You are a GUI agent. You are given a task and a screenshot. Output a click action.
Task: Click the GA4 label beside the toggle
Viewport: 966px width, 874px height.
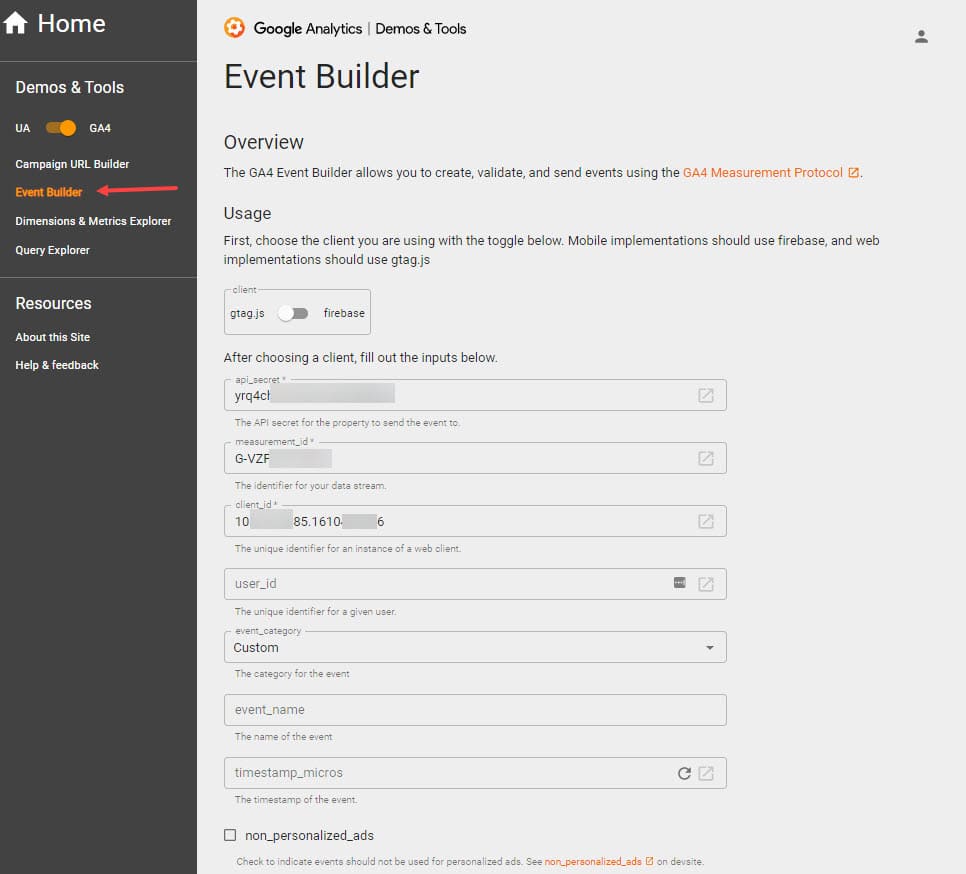coord(100,128)
